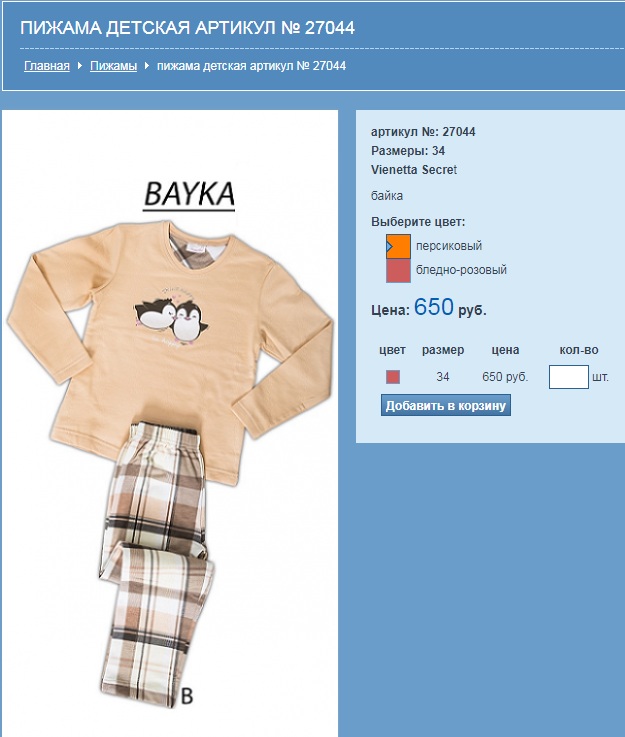Click the first breadcrumb arrow after Главная
Image resolution: width=625 pixels, height=737 pixels.
pos(80,66)
